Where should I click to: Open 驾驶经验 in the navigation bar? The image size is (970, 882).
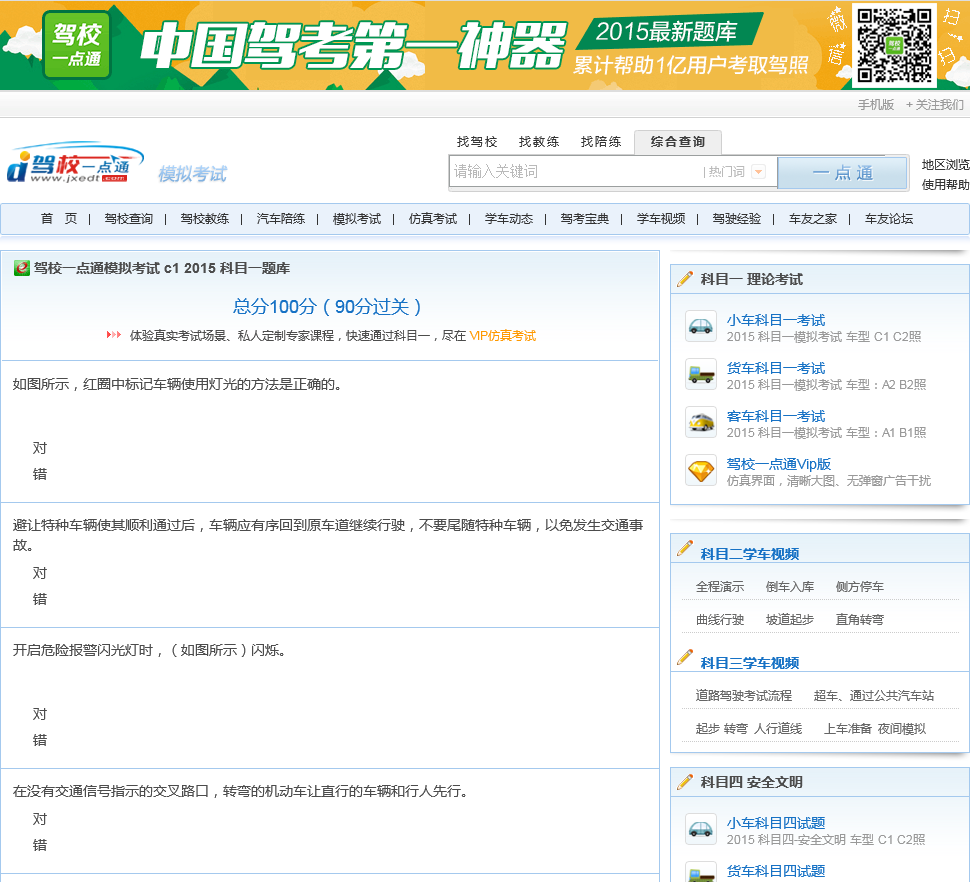click(x=737, y=218)
